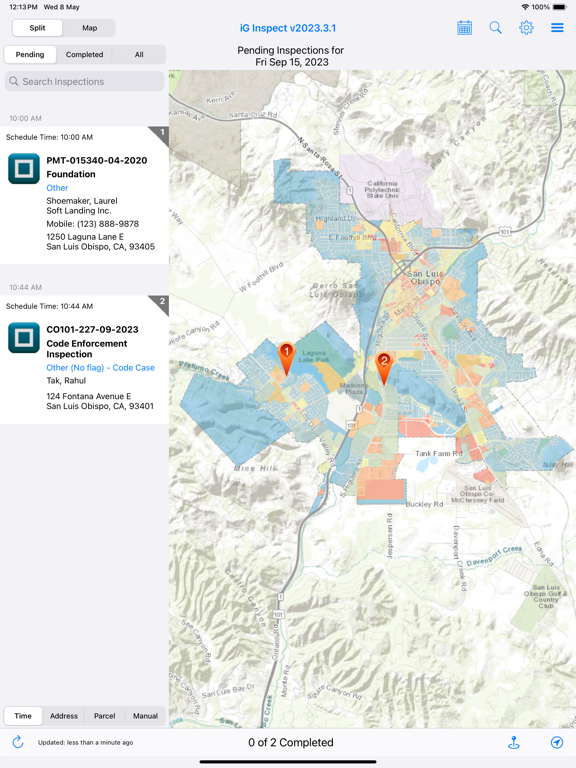Tap 'Tank Farm Rd' label on map
Screen dimensions: 576x768
(x=439, y=453)
